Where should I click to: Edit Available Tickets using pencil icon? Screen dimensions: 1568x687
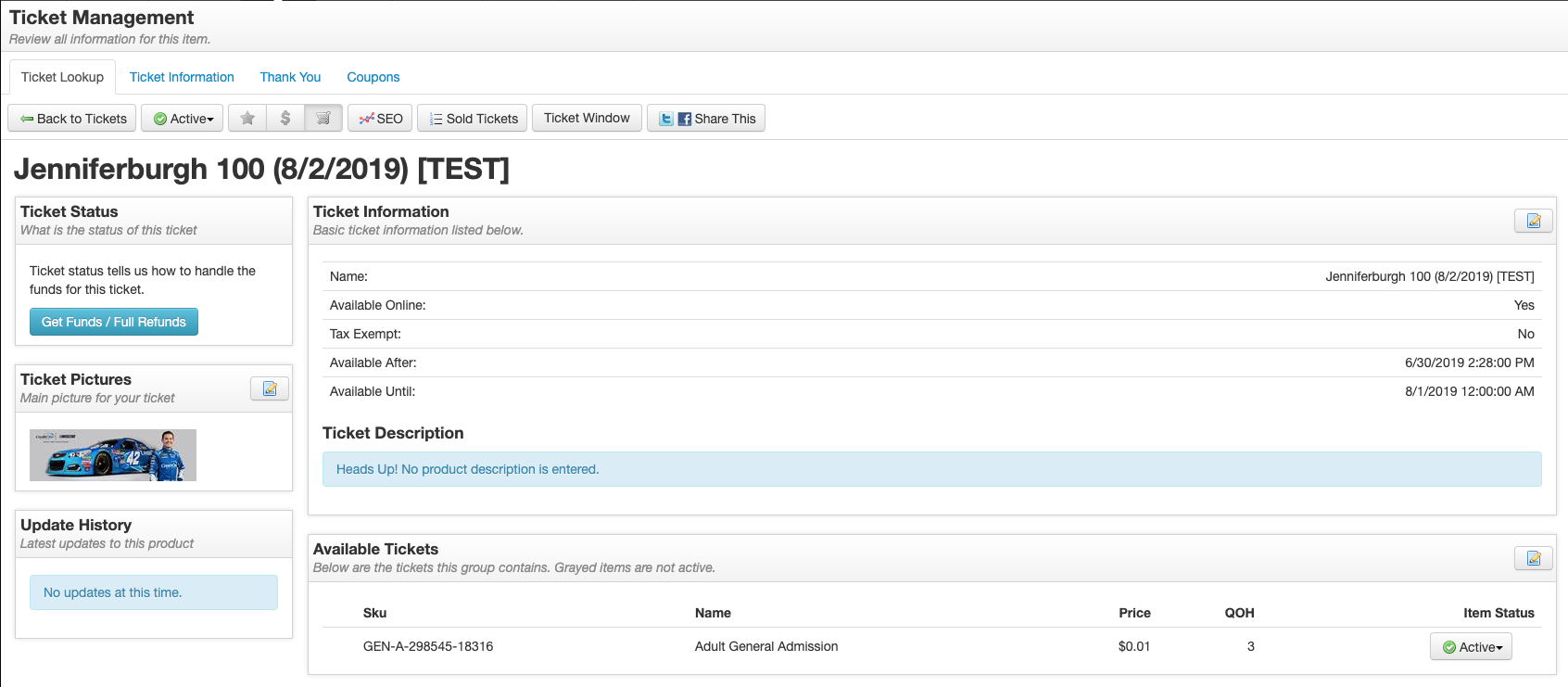click(1533, 558)
